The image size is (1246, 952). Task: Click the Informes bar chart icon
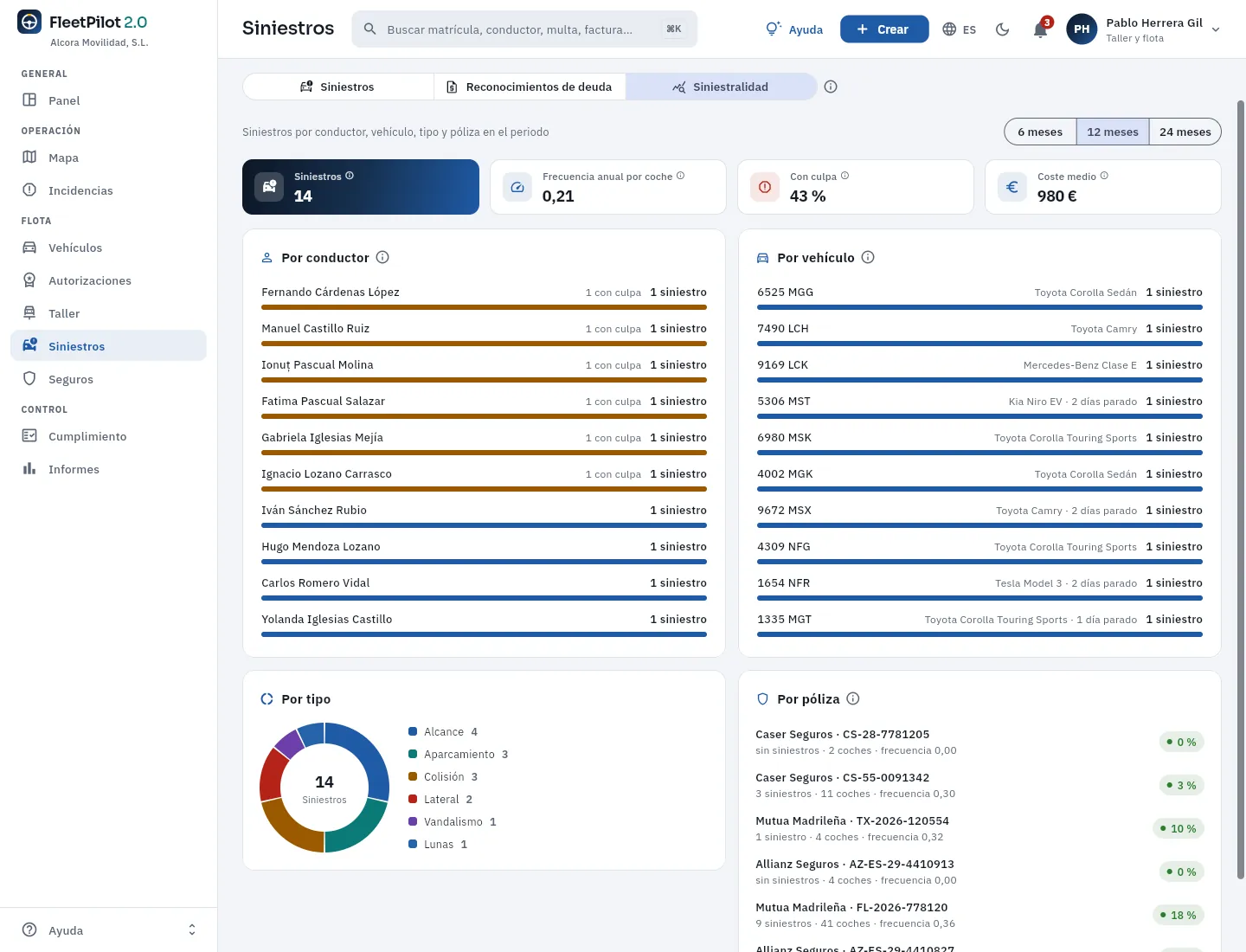pyautogui.click(x=29, y=469)
